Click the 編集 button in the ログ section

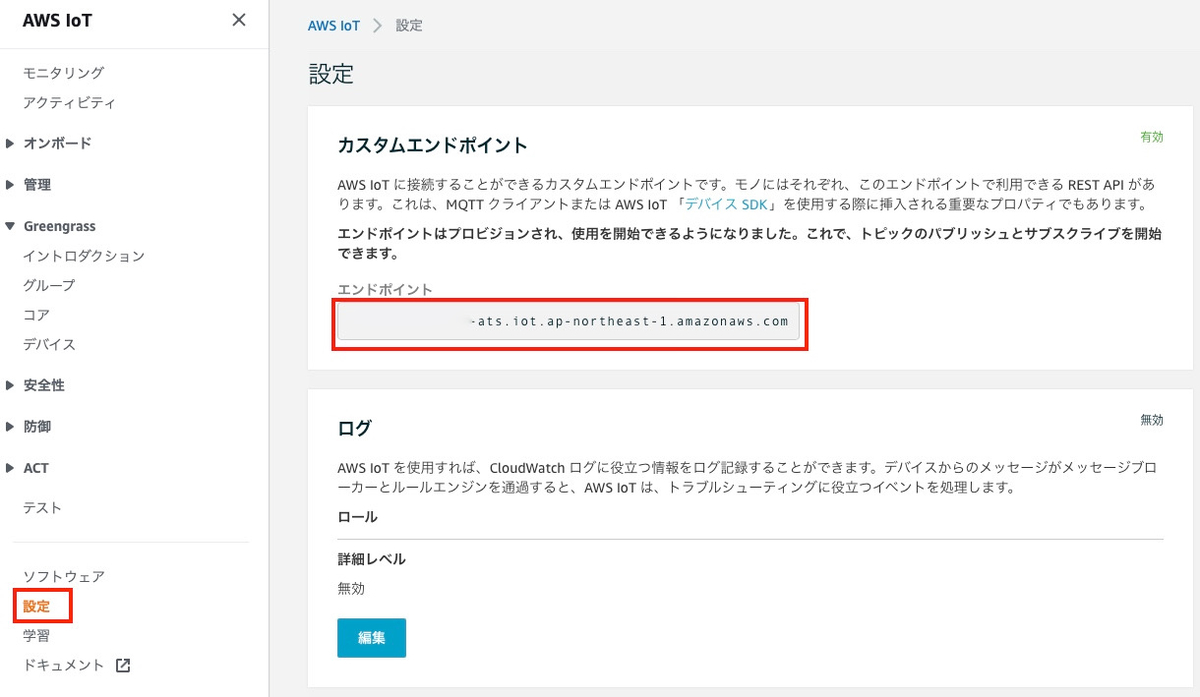point(371,637)
